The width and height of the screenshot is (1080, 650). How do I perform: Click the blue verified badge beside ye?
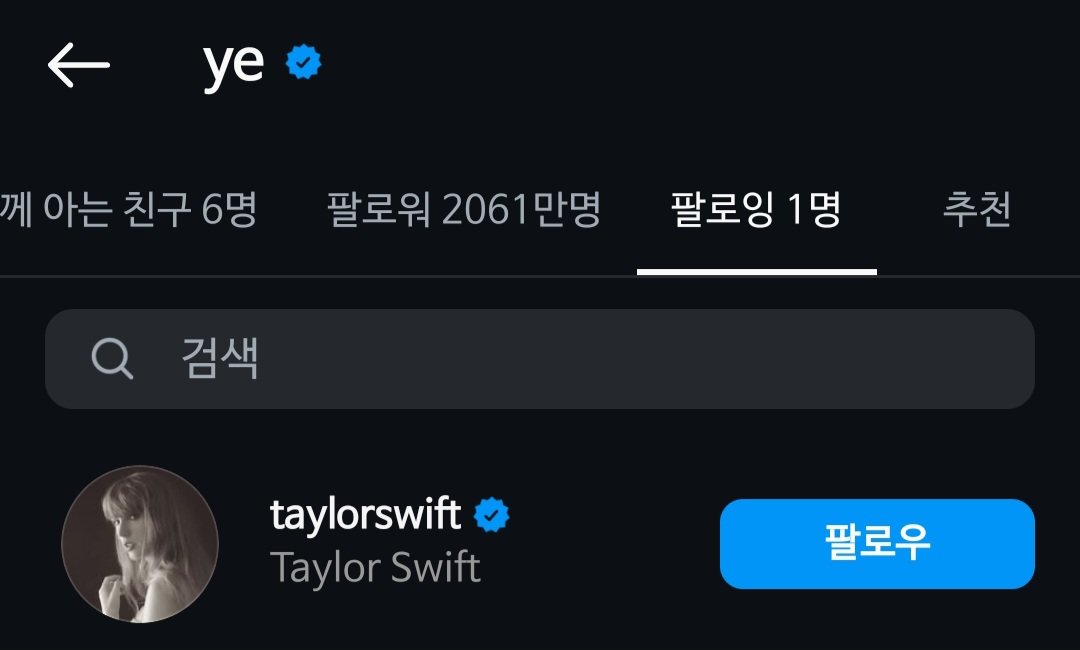point(304,63)
